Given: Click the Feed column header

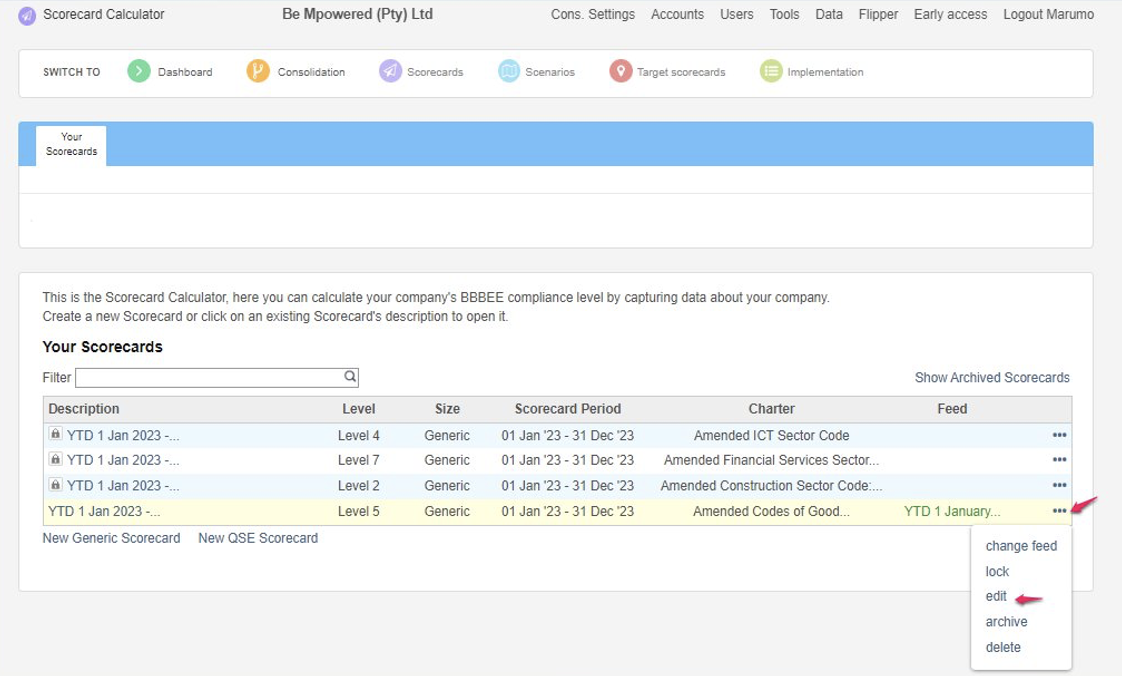Looking at the screenshot, I should (952, 409).
